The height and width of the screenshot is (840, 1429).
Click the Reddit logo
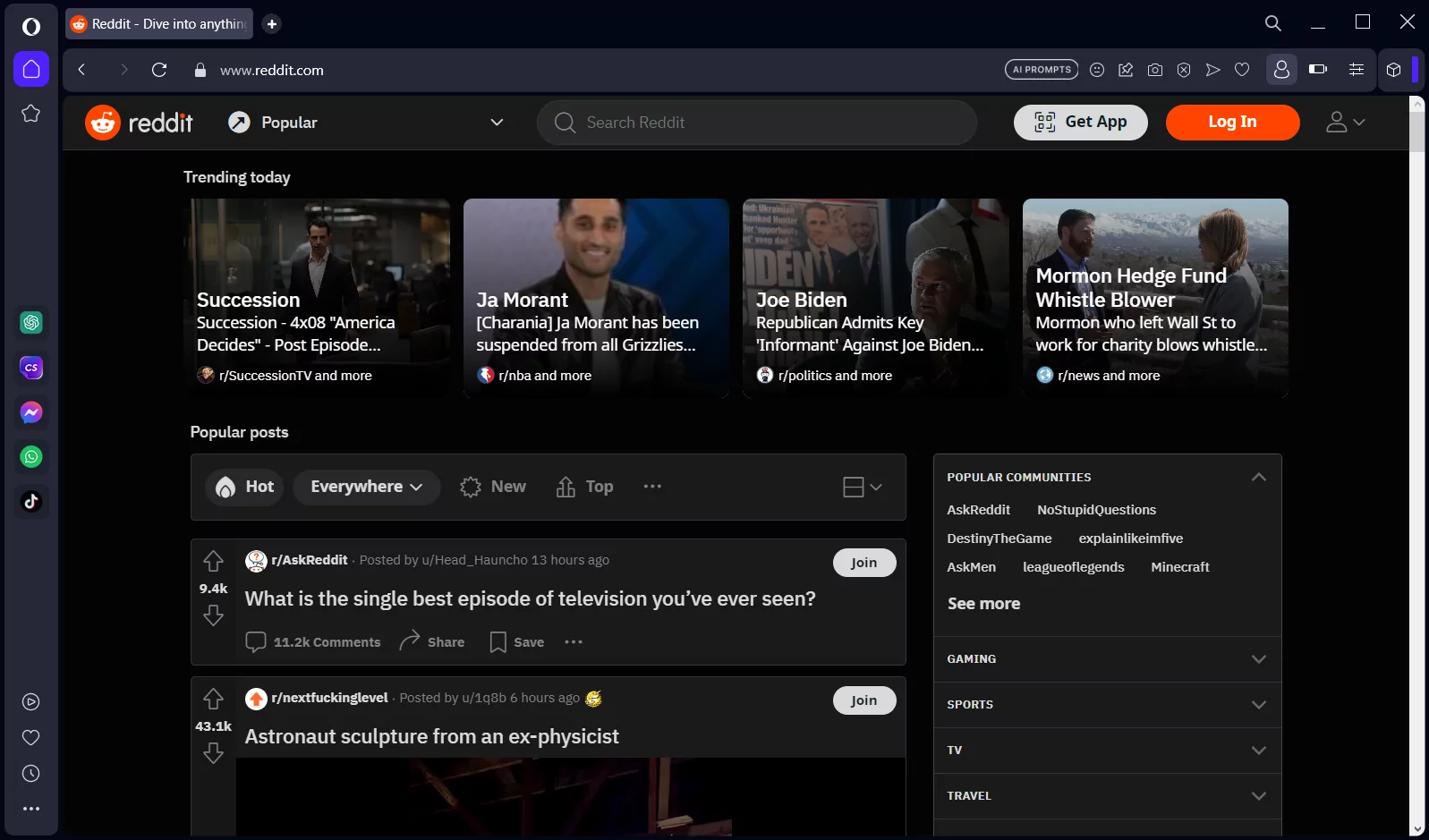pyautogui.click(x=140, y=123)
